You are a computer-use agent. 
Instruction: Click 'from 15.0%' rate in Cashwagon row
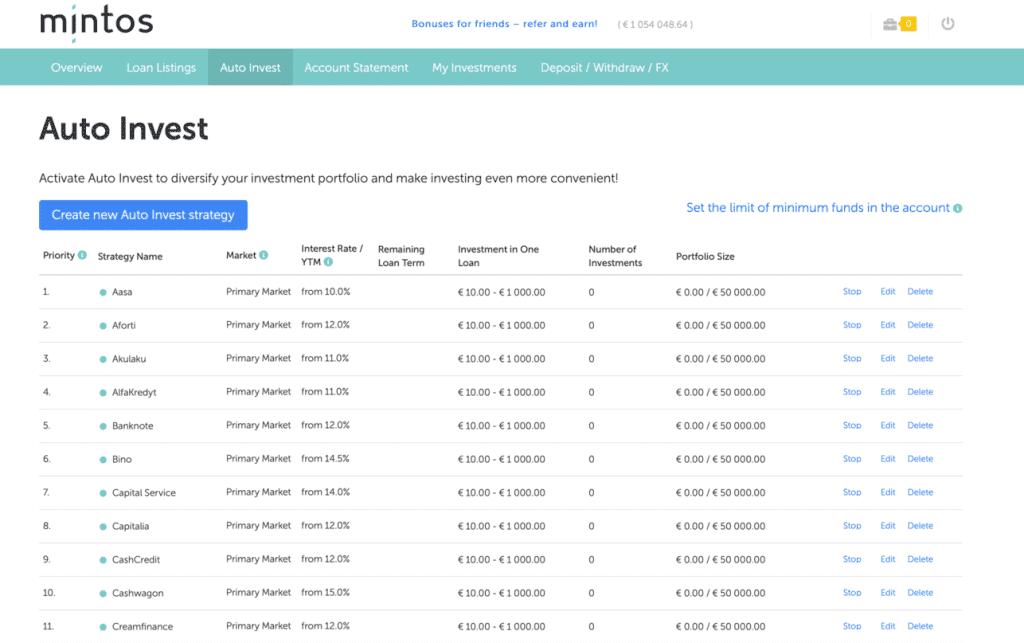pyautogui.click(x=325, y=593)
